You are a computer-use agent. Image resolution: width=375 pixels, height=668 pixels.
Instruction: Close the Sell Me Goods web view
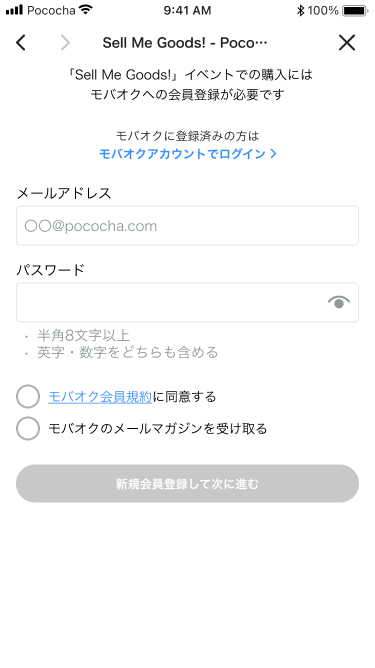pyautogui.click(x=347, y=43)
